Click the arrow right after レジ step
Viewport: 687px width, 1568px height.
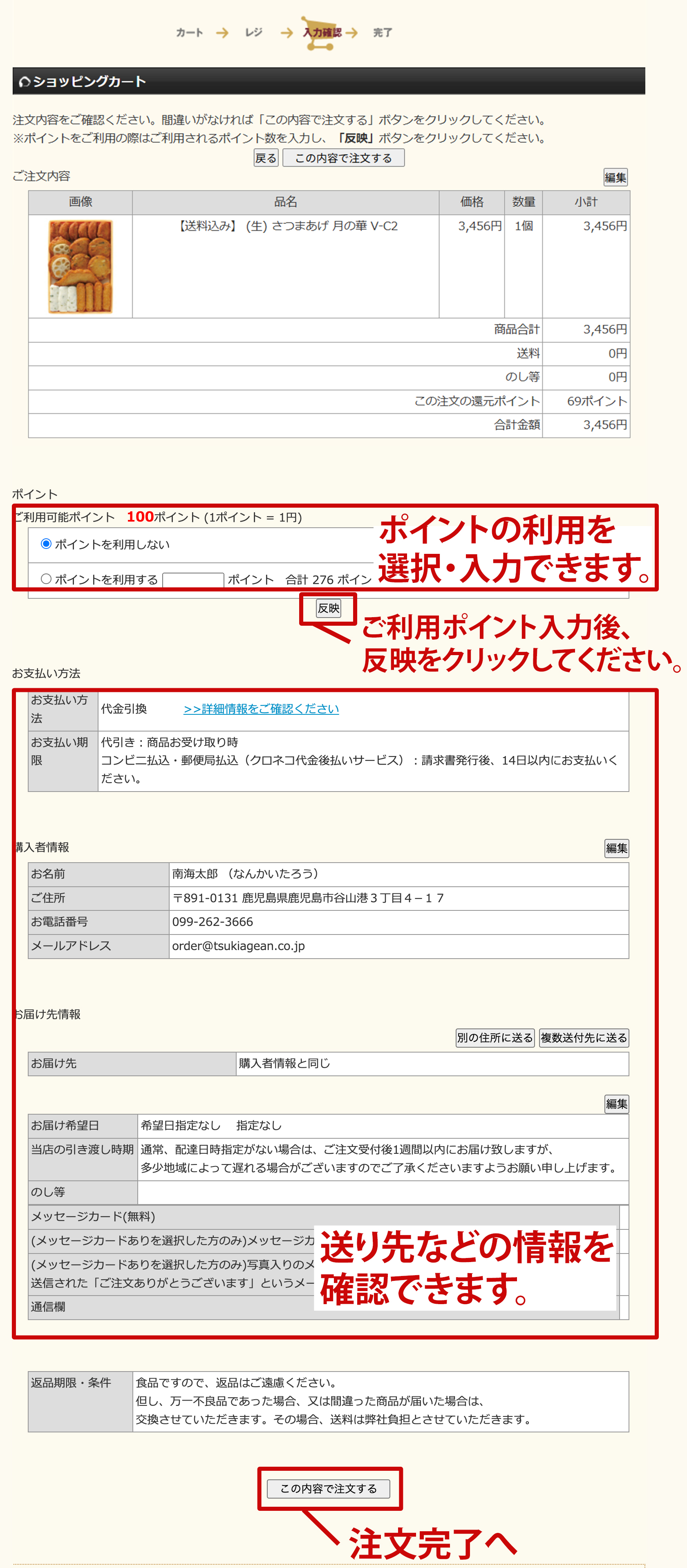(x=286, y=33)
